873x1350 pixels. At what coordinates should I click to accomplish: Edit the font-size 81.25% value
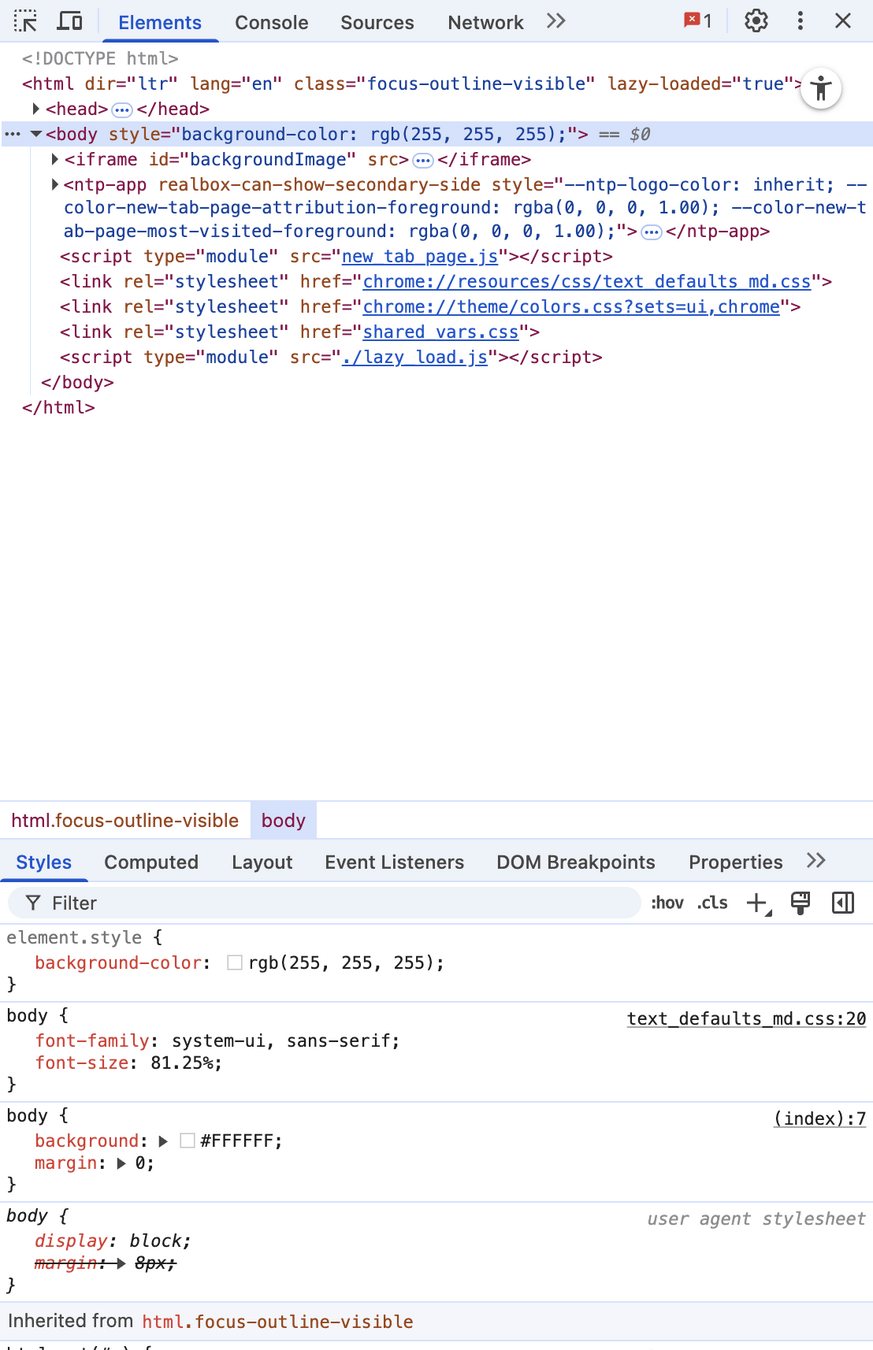click(180, 1063)
